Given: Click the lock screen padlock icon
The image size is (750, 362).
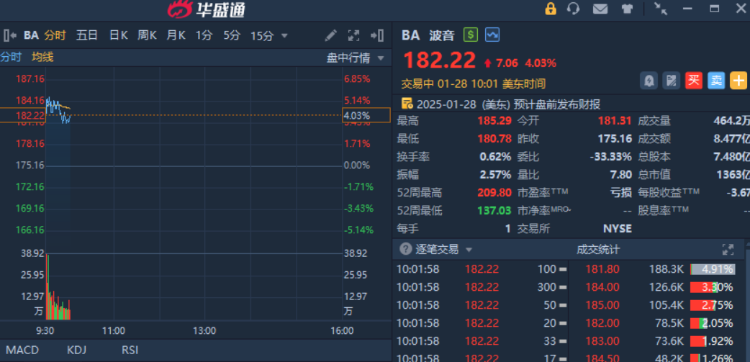Looking at the screenshot, I should point(551,9).
